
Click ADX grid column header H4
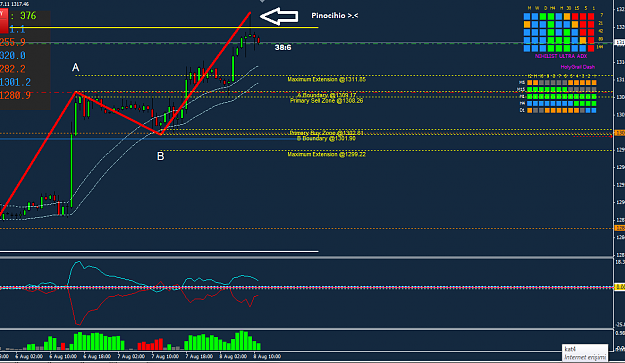552,8
